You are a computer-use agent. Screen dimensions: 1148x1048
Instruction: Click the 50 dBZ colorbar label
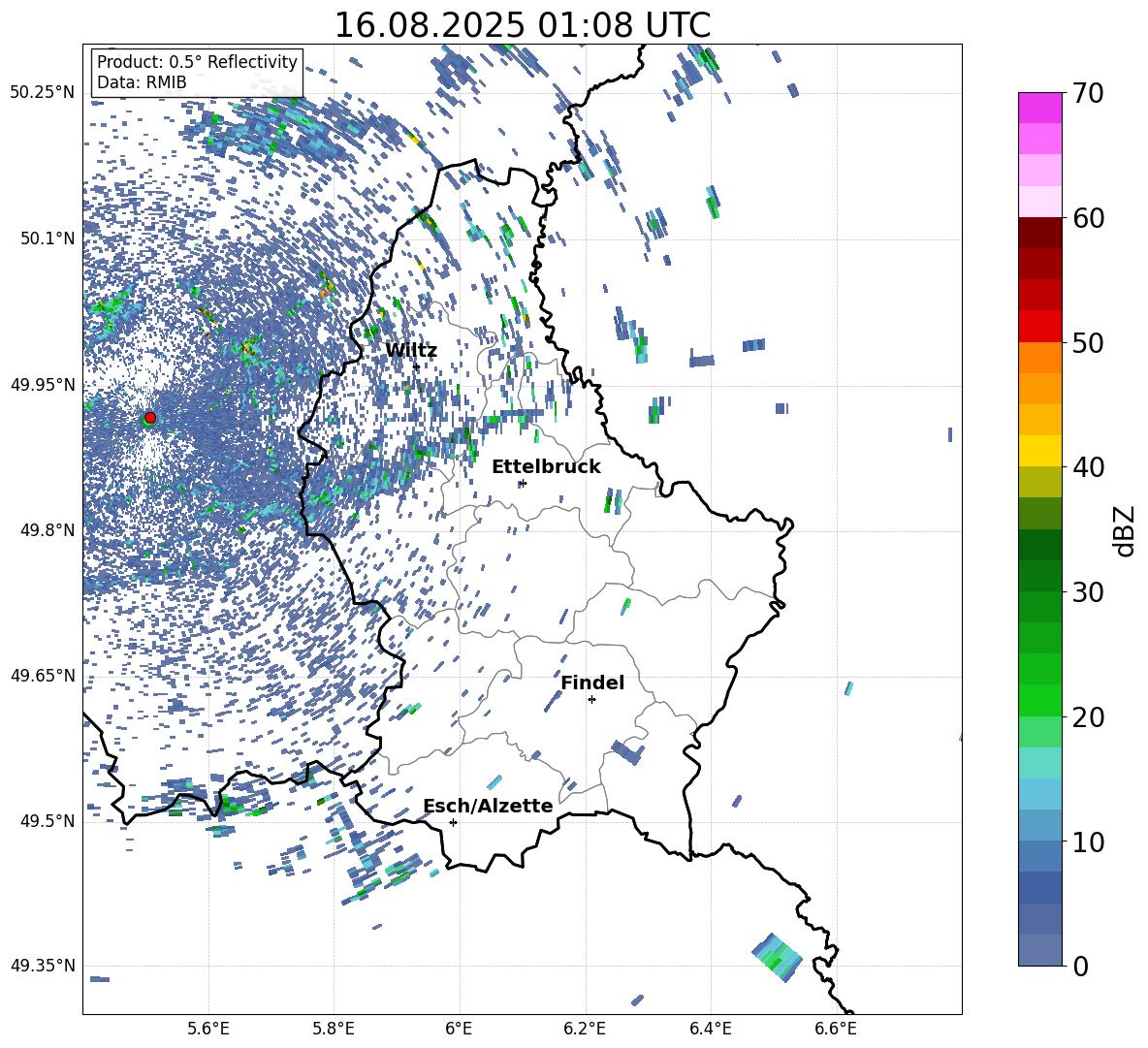pos(1087,342)
